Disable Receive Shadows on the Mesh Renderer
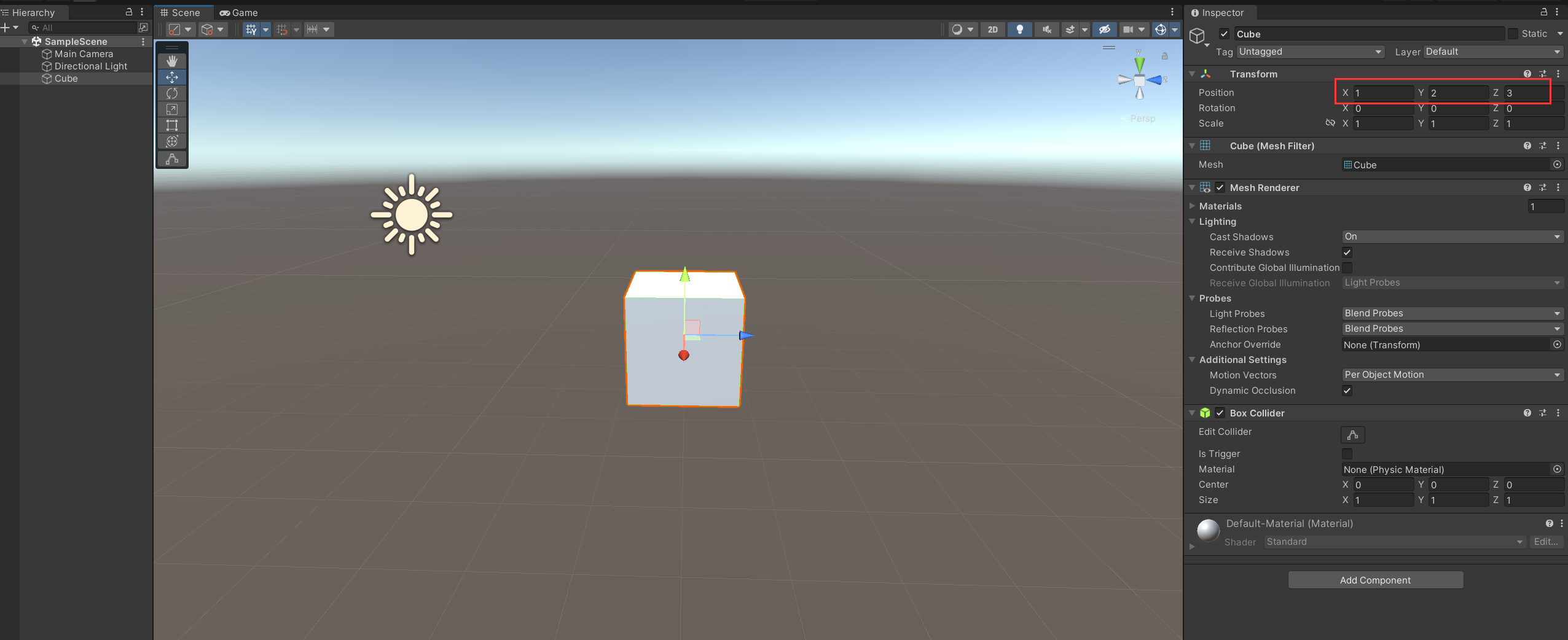This screenshot has width=1568, height=640. [x=1347, y=252]
